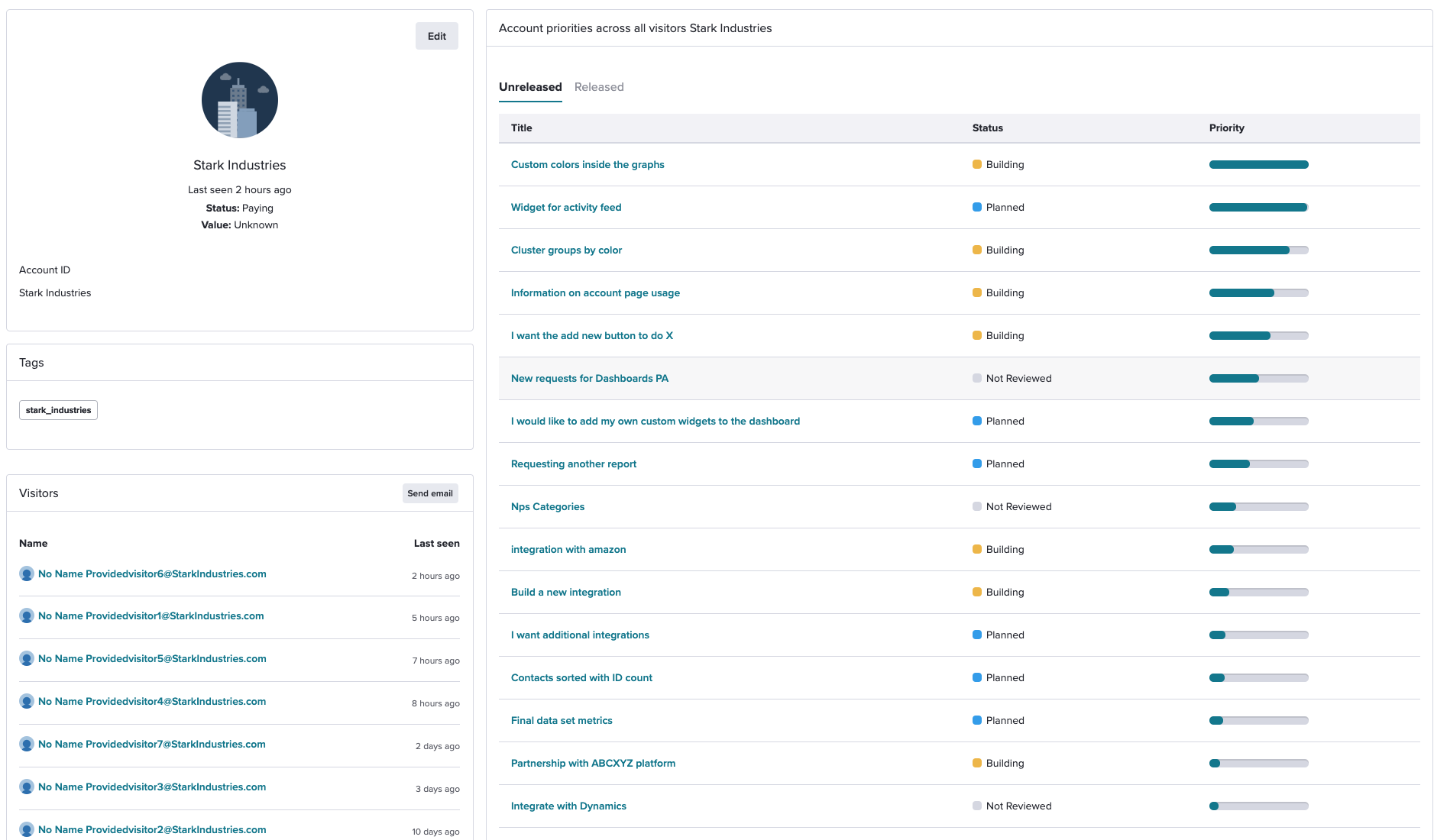Click Not Reviewed dot for New requests for Dashboards PA
Image resolution: width=1434 pixels, height=840 pixels.
pos(976,378)
